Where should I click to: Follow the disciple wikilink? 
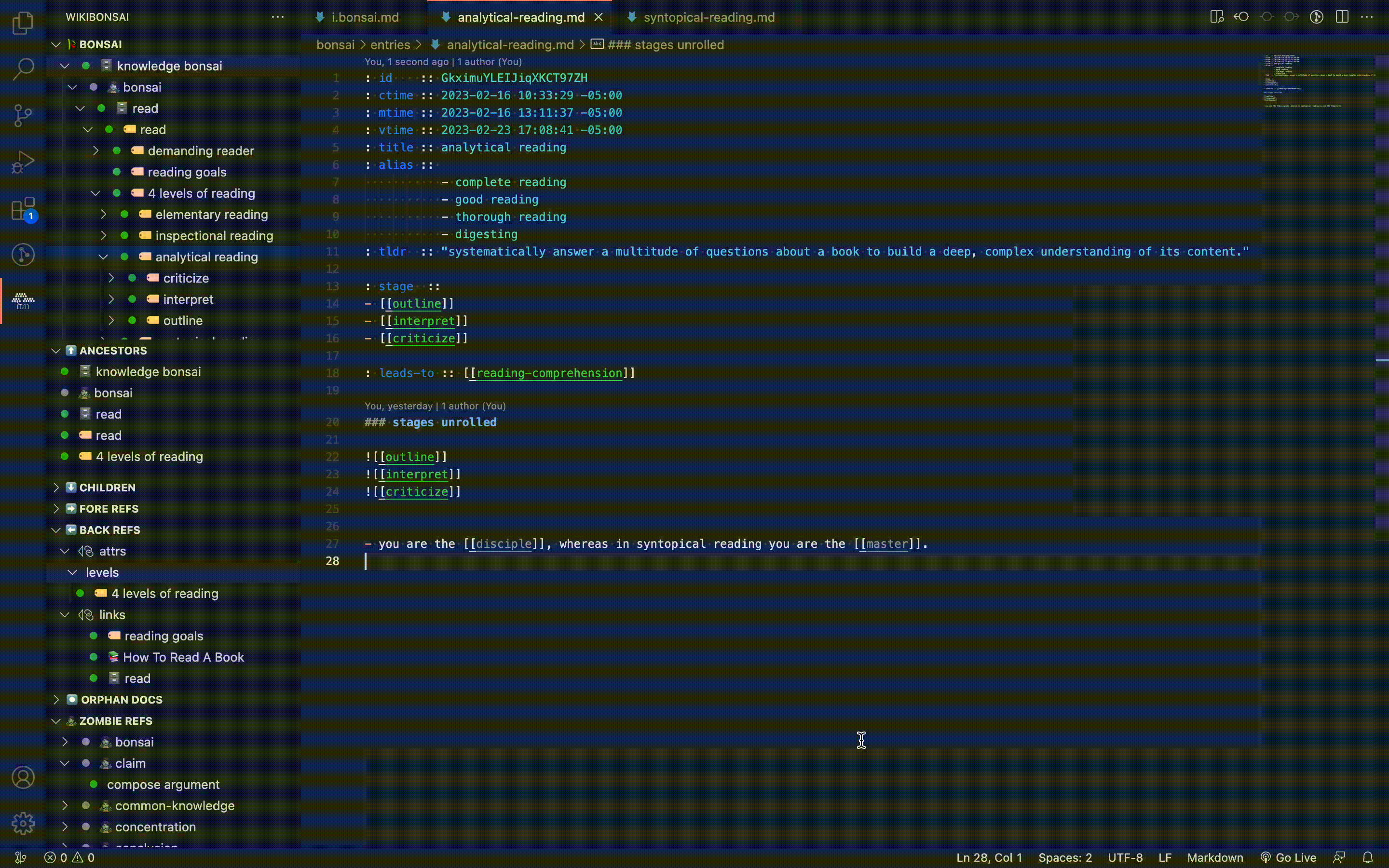[504, 543]
